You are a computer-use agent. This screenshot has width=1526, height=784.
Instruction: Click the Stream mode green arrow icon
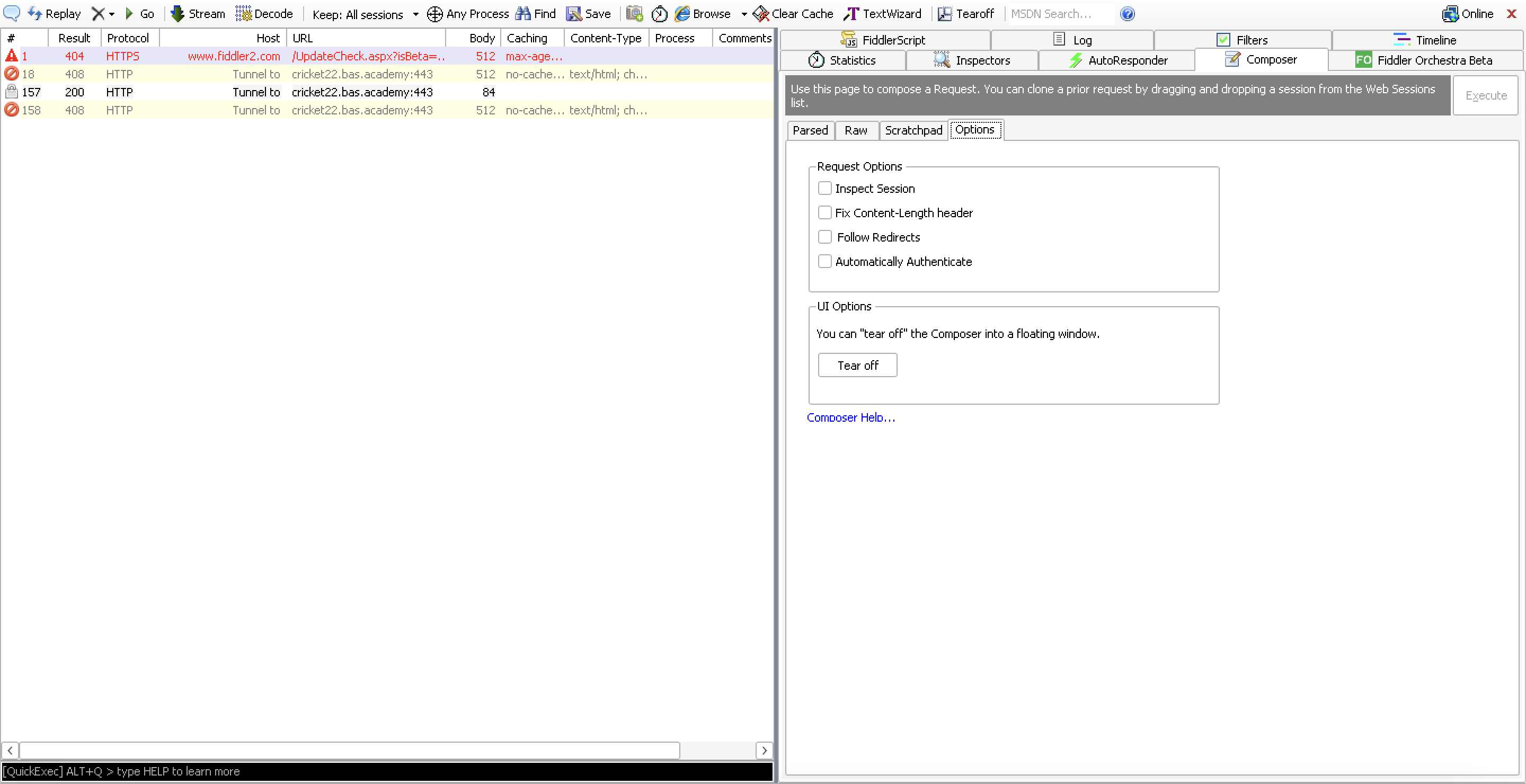[177, 13]
